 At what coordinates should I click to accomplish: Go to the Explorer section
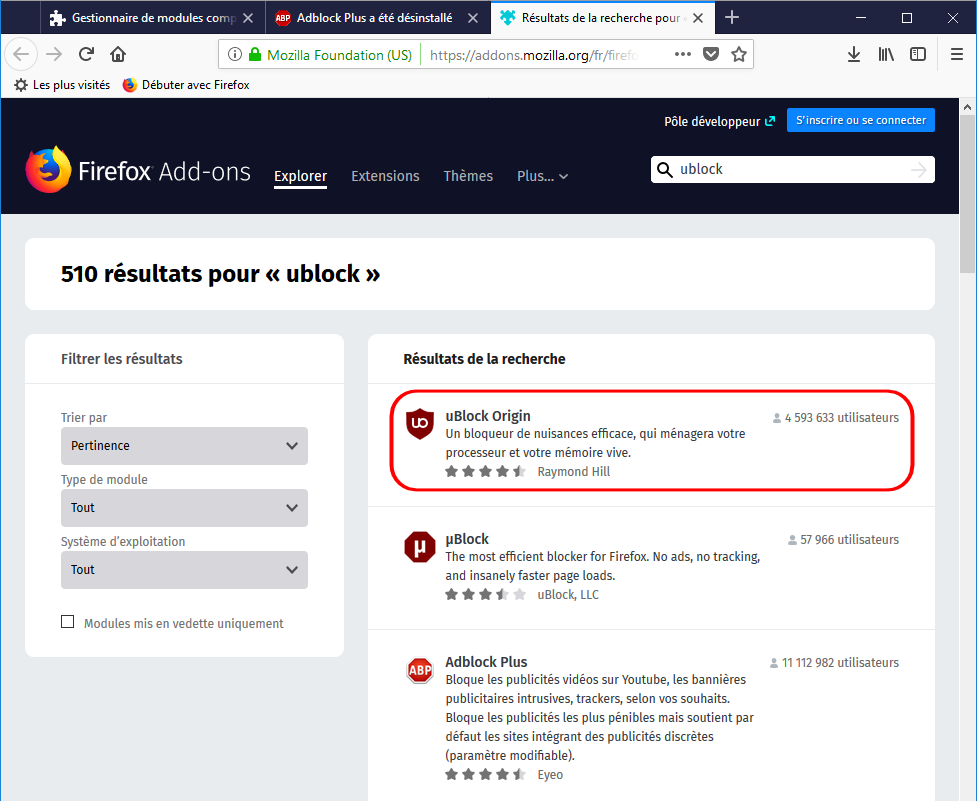(x=300, y=176)
